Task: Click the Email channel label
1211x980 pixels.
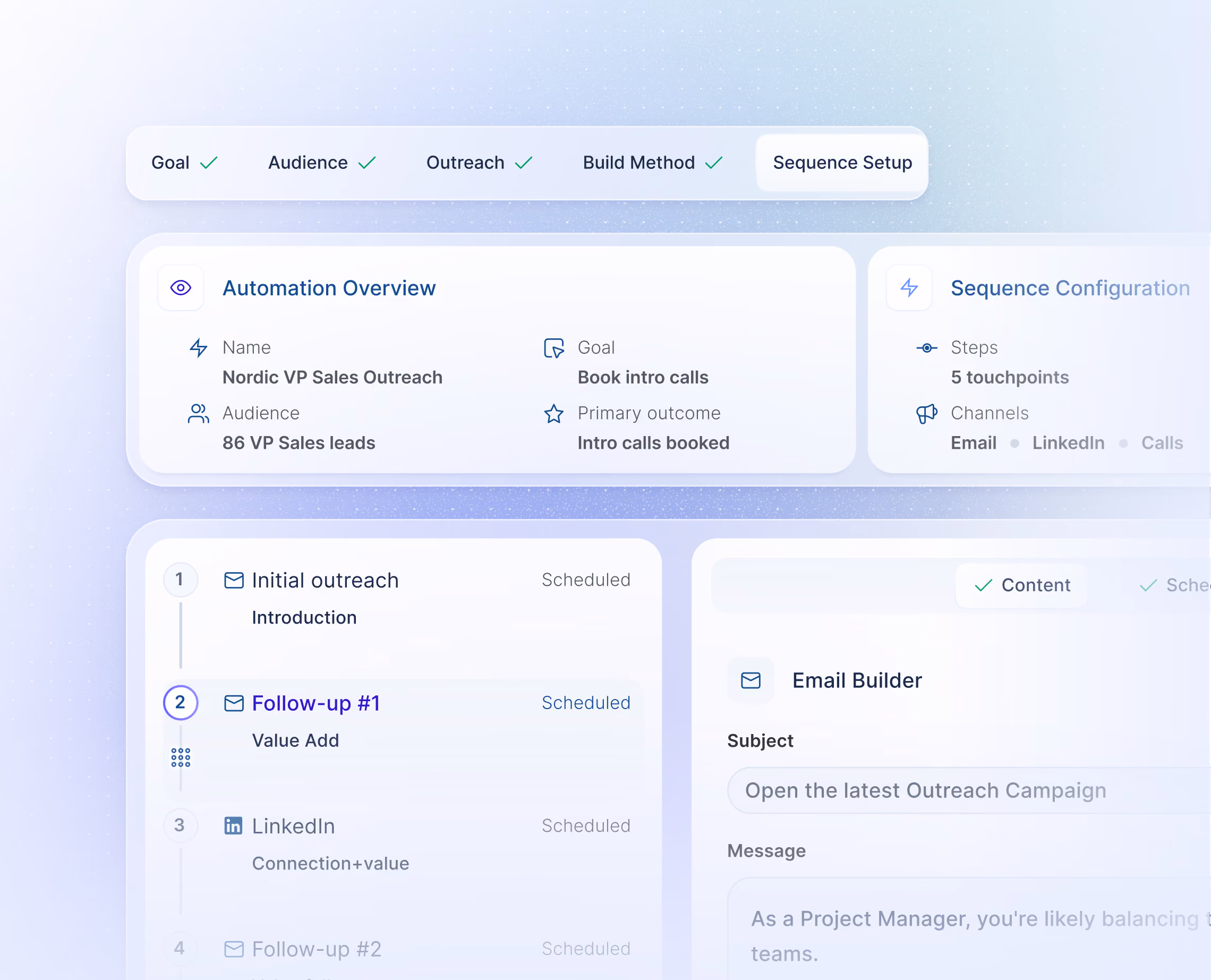Action: (x=974, y=443)
